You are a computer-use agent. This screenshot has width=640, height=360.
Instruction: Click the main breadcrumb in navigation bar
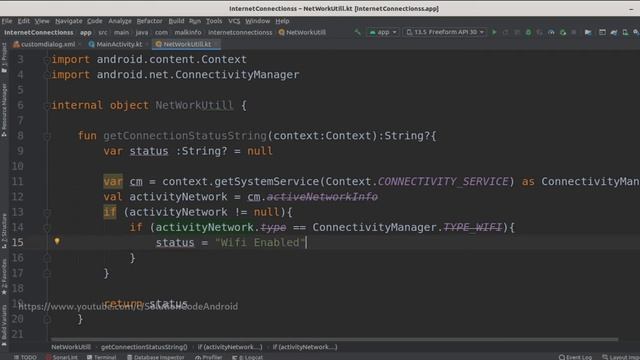(x=121, y=32)
